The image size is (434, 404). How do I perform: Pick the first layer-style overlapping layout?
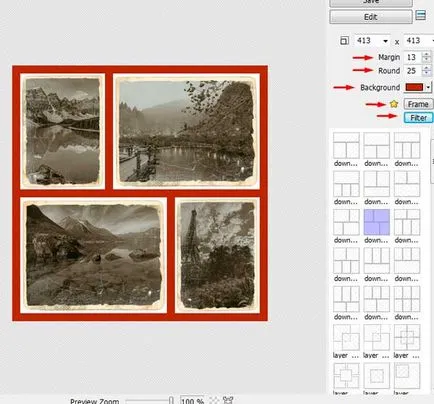346,338
